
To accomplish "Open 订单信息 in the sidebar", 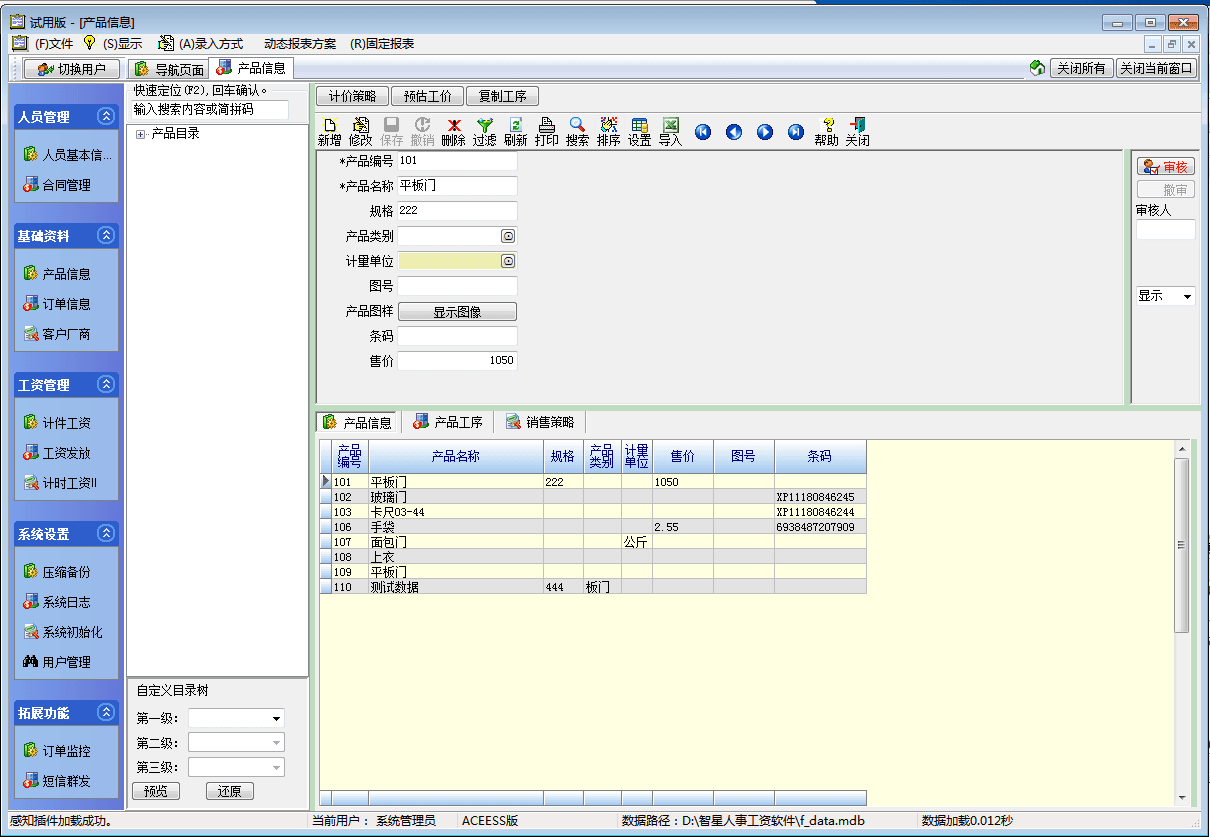I will click(x=57, y=304).
